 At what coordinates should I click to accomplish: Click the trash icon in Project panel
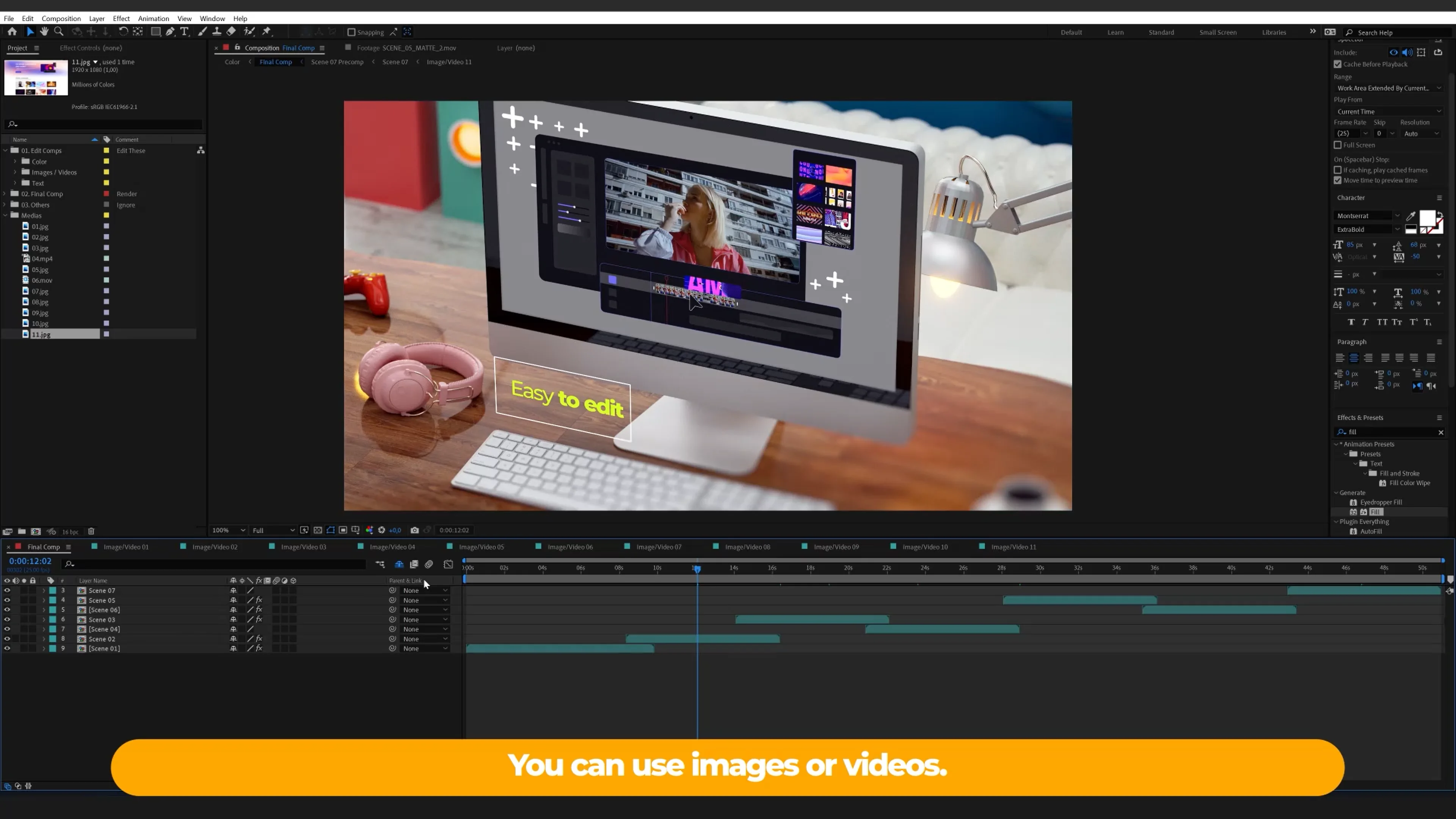point(91,531)
